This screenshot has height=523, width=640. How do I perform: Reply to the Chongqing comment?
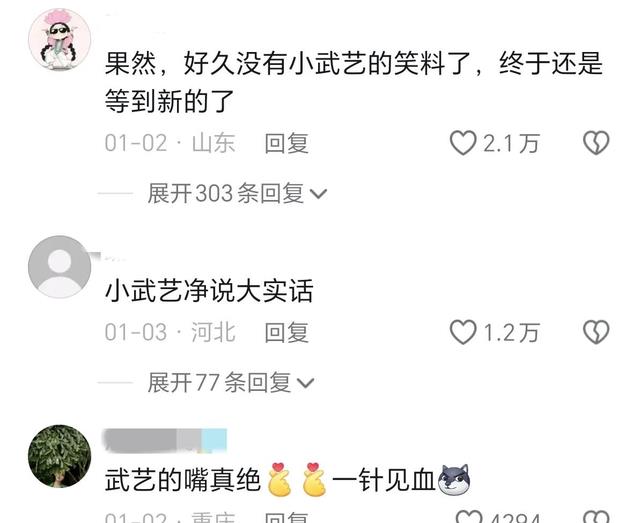tap(286, 518)
